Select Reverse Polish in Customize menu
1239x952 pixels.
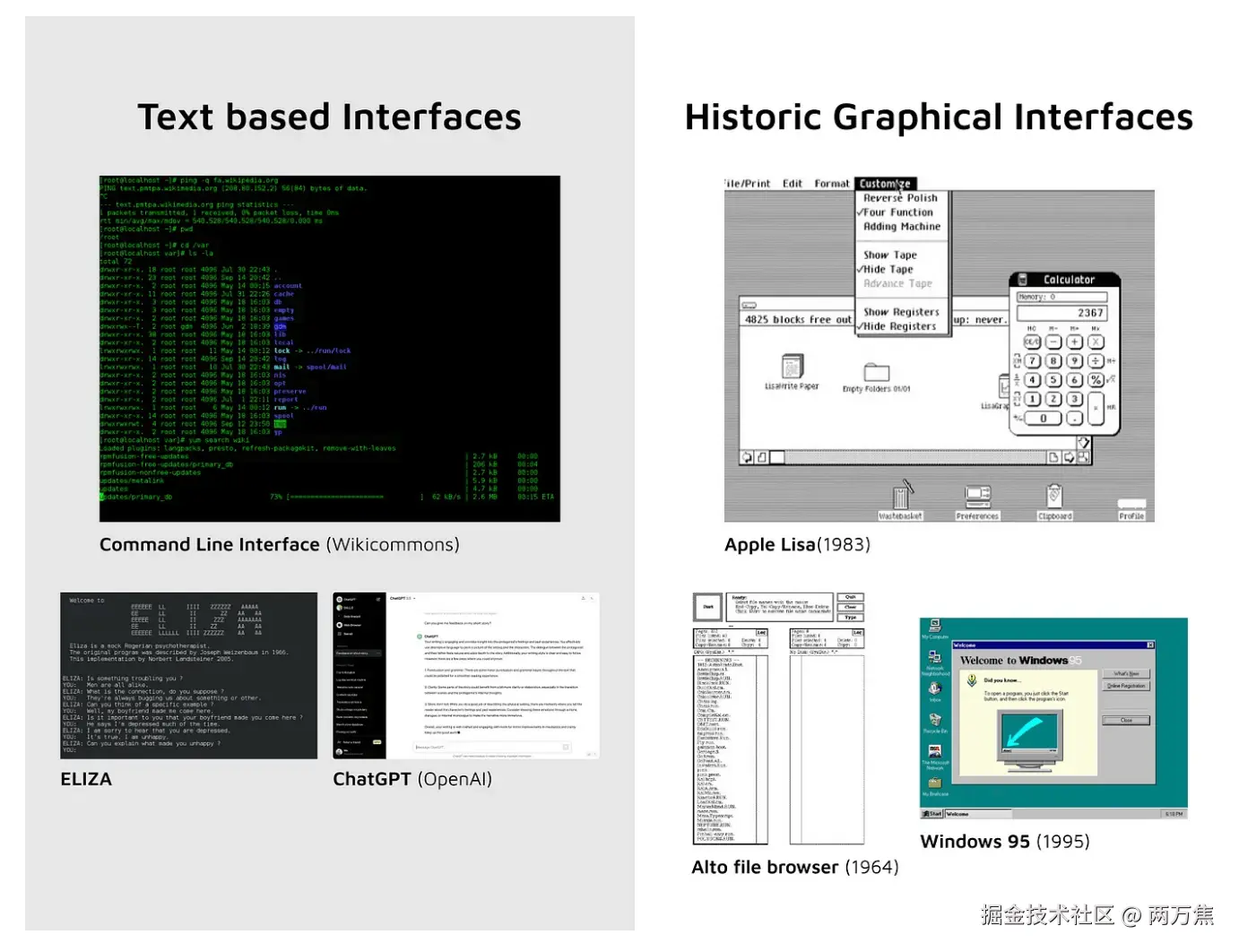(x=900, y=198)
